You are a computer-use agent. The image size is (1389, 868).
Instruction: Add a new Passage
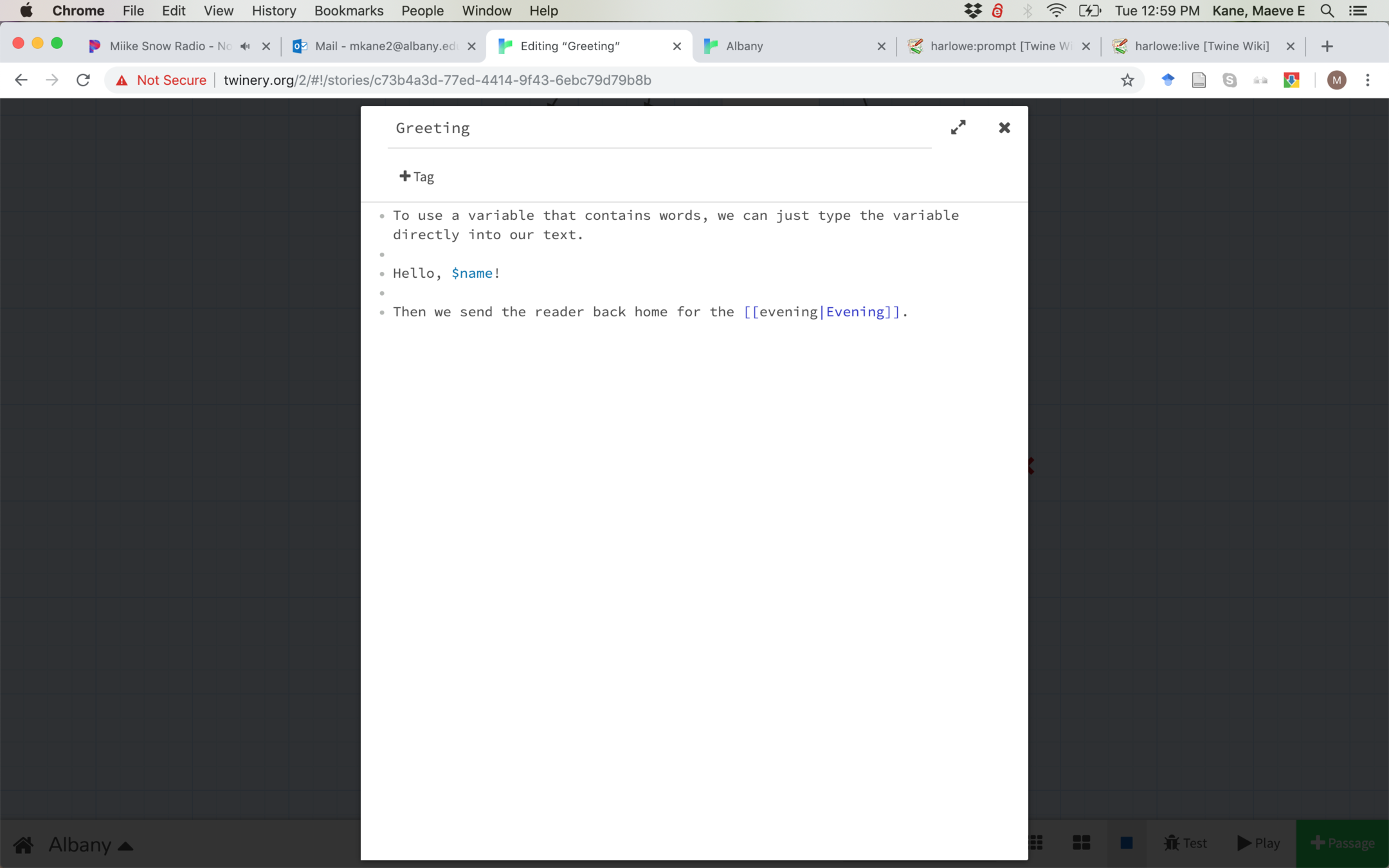1342,843
